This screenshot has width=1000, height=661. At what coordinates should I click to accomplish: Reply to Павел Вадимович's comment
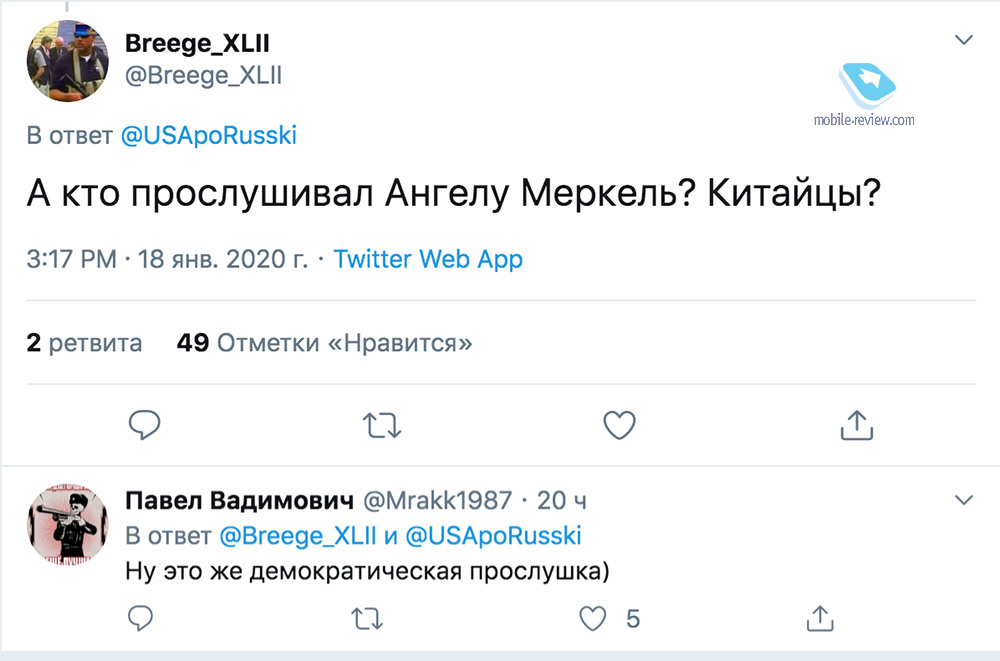point(141,618)
